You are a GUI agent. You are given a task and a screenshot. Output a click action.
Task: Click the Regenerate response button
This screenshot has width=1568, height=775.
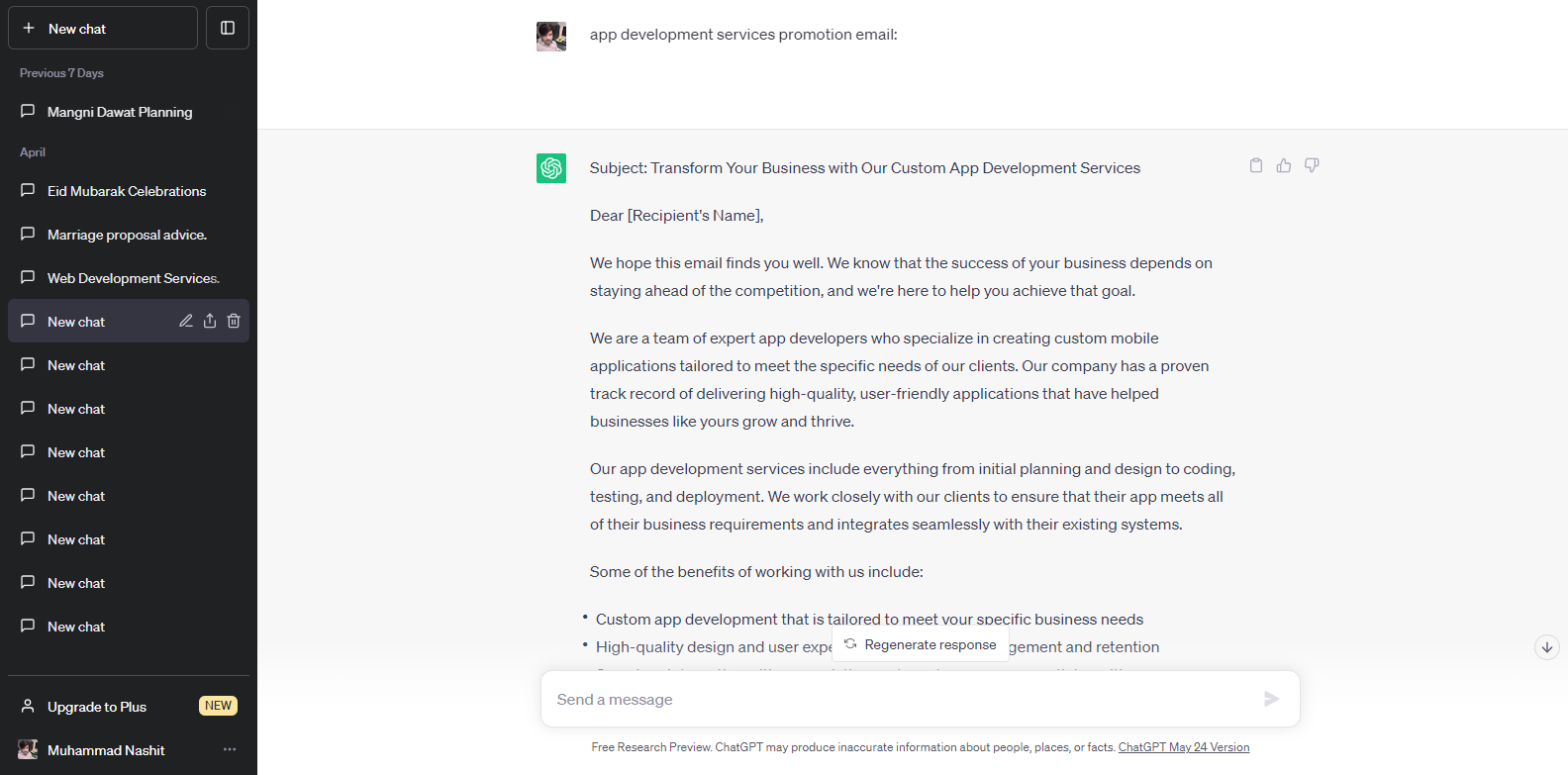921,644
